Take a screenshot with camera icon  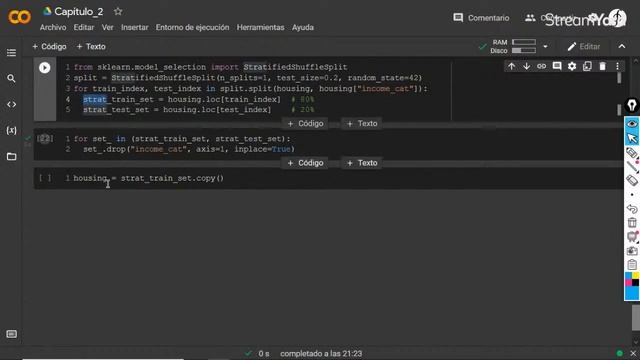632,251
